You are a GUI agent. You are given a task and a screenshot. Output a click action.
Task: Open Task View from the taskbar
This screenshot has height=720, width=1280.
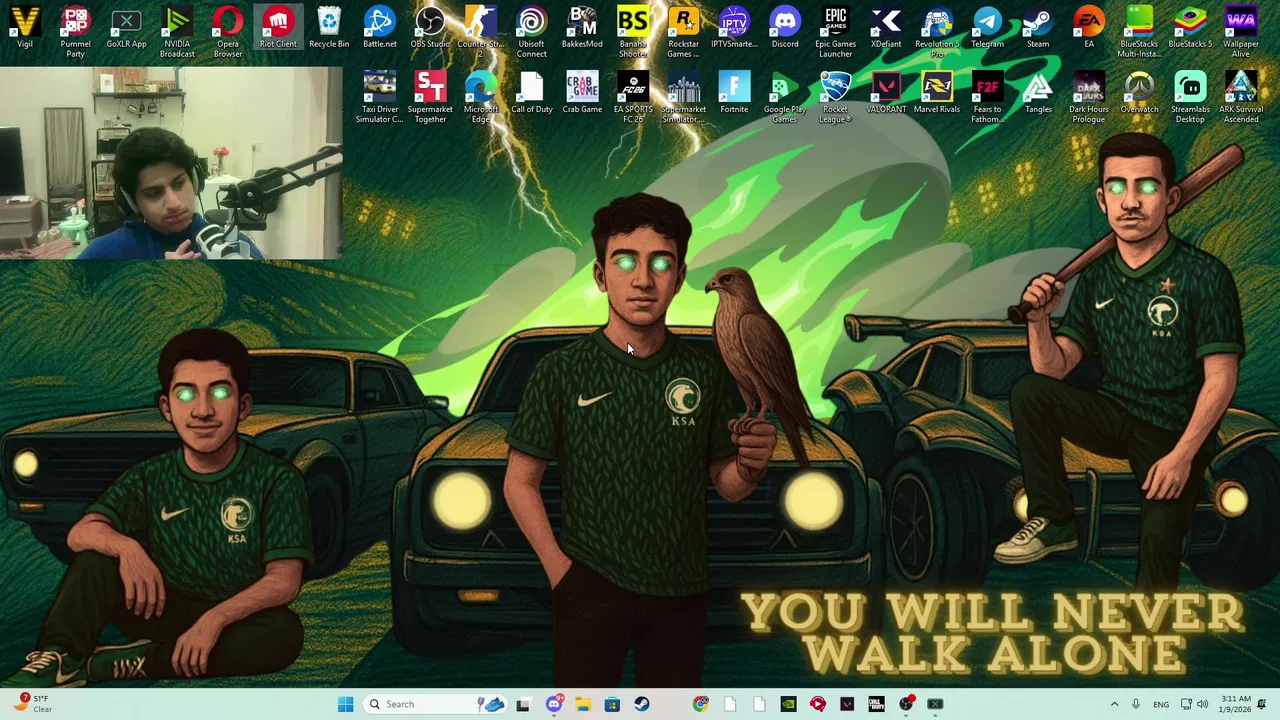click(523, 704)
